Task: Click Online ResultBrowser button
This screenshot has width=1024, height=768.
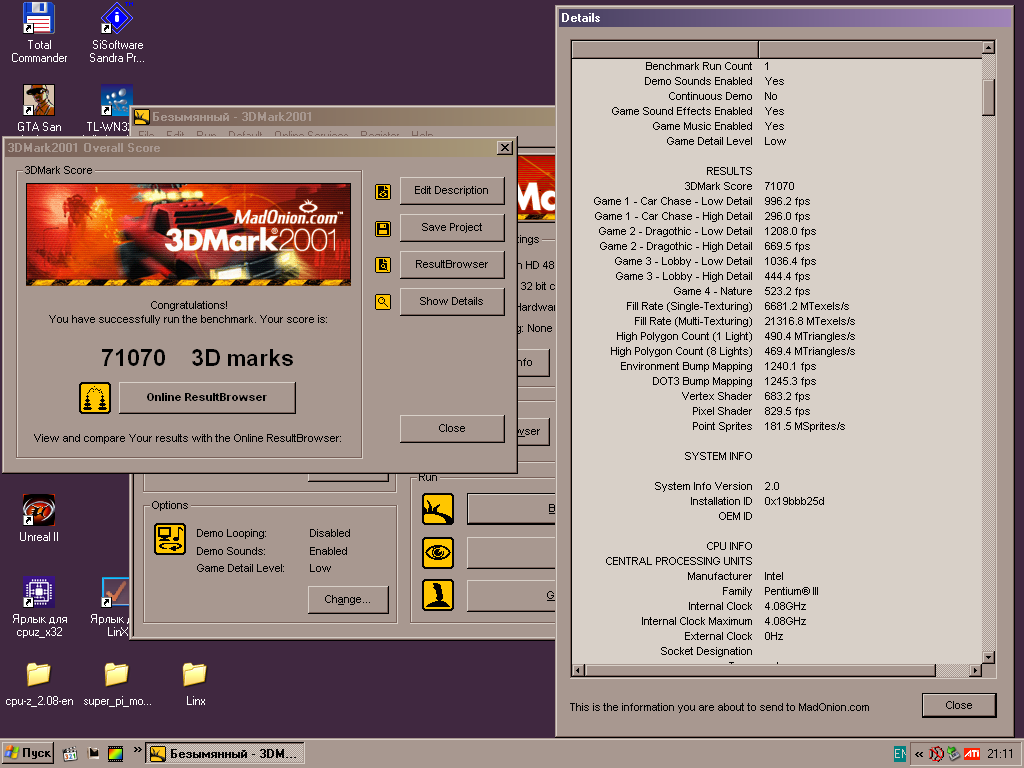Action: 207,397
